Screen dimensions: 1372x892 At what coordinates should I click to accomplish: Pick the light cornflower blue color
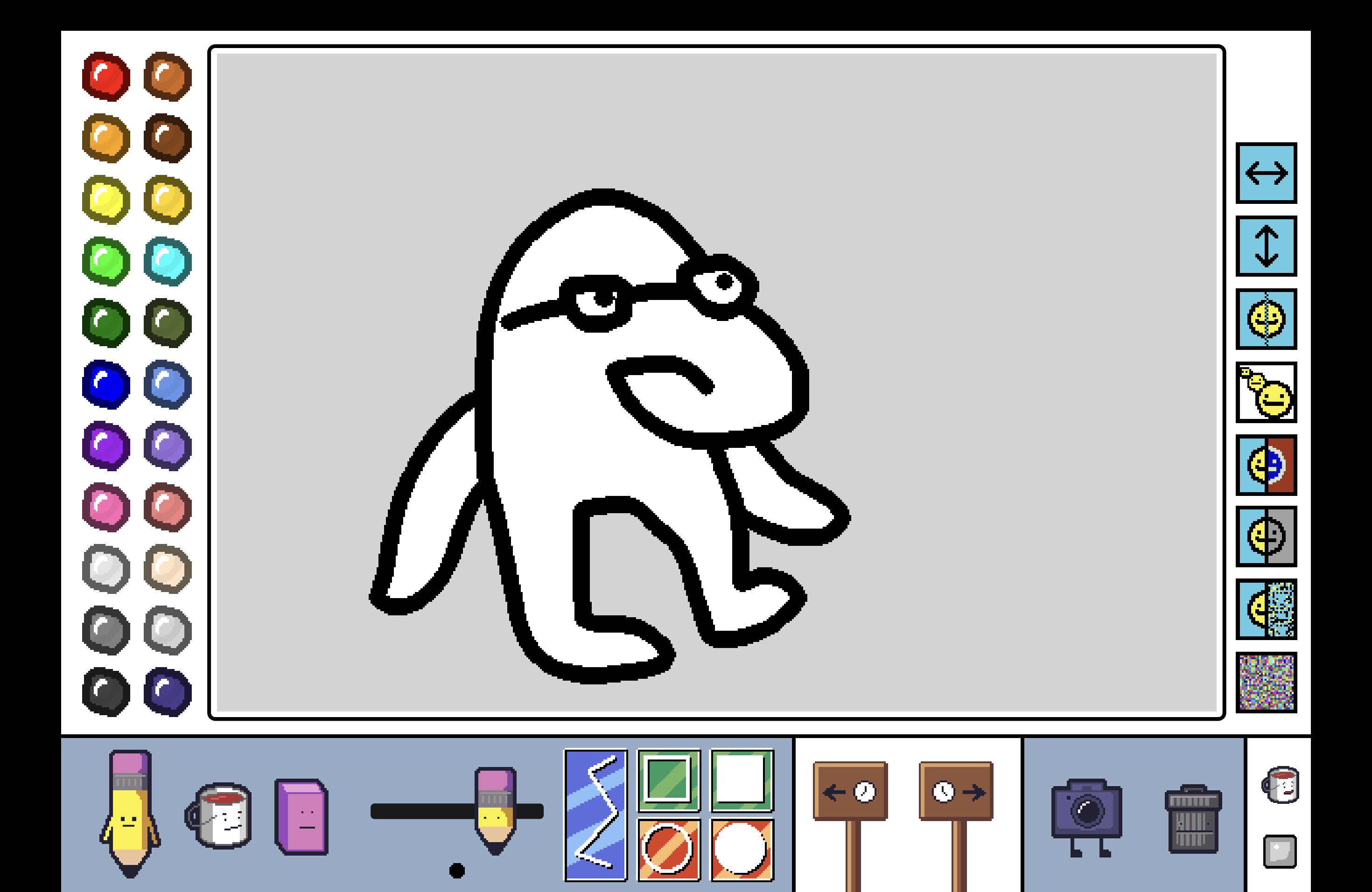pyautogui.click(x=167, y=384)
